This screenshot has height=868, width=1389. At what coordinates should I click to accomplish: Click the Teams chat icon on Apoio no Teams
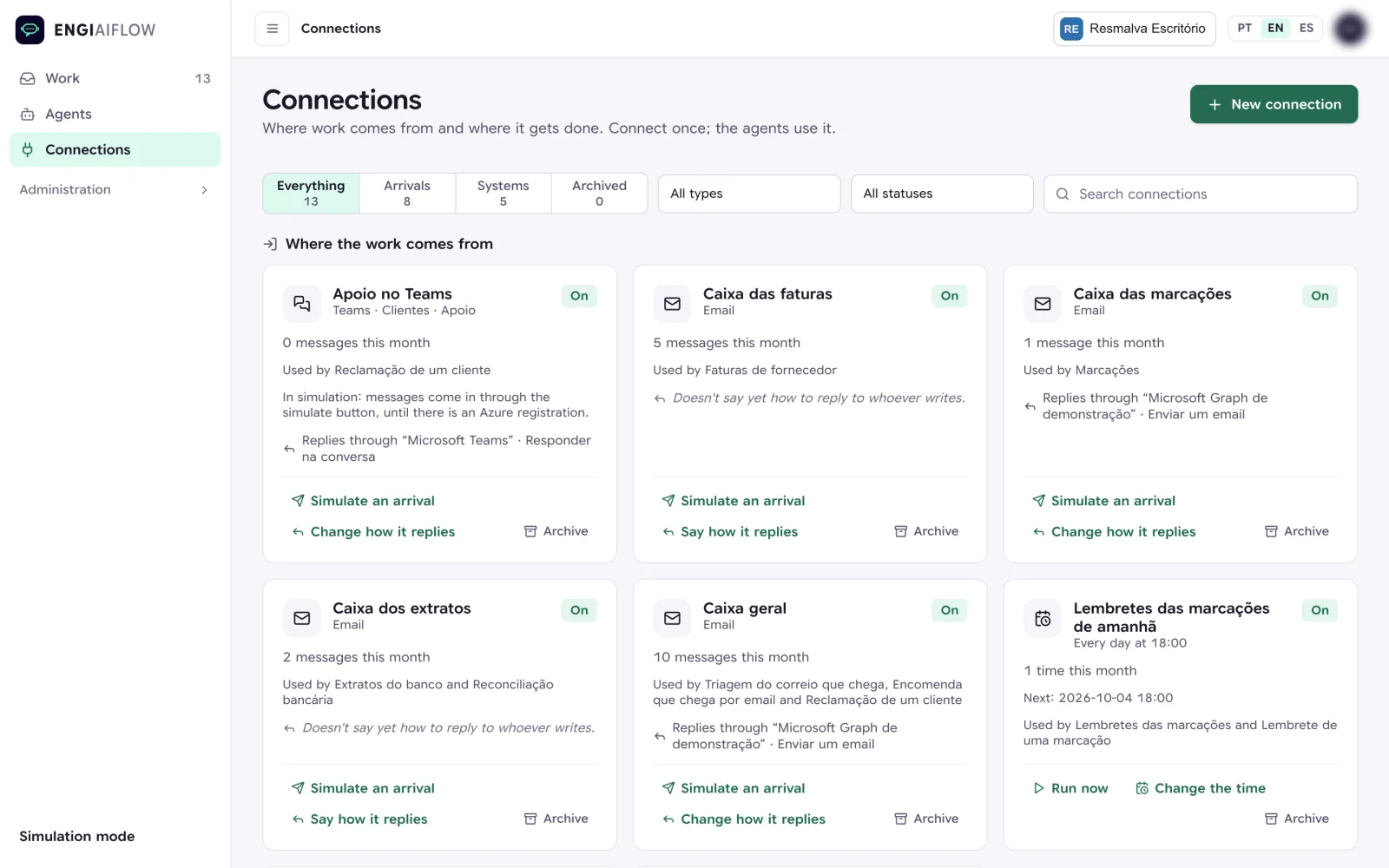click(302, 303)
